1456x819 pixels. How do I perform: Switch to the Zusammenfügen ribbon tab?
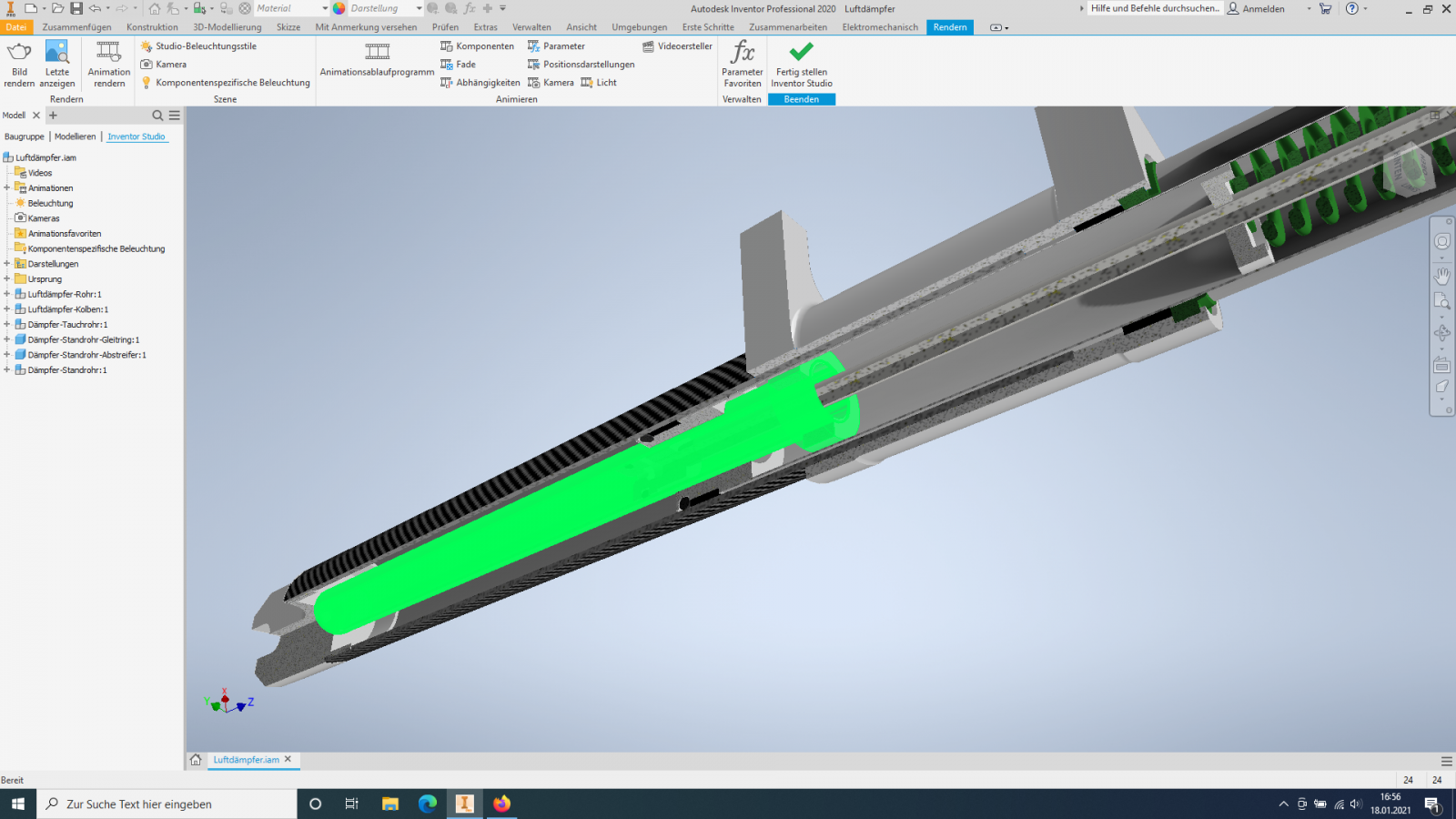pos(76,27)
